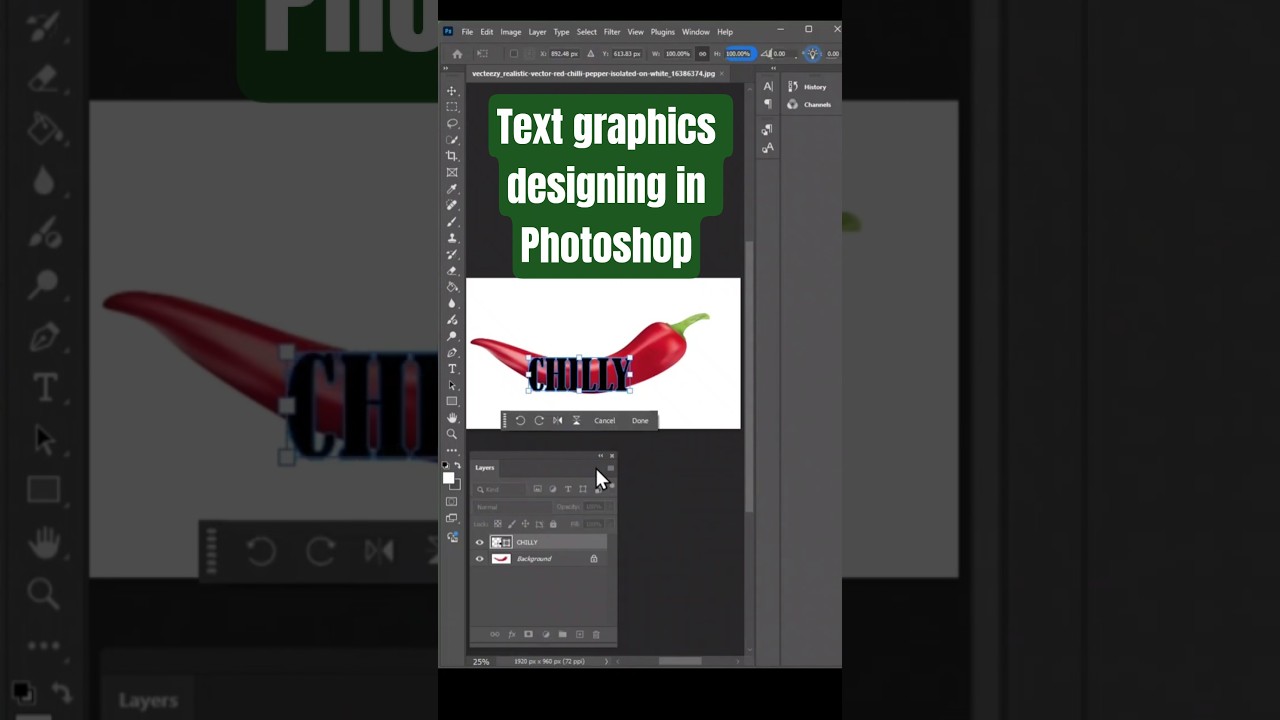Open the Layers panel flyout menu
Screen dimensions: 1280x720
point(610,468)
